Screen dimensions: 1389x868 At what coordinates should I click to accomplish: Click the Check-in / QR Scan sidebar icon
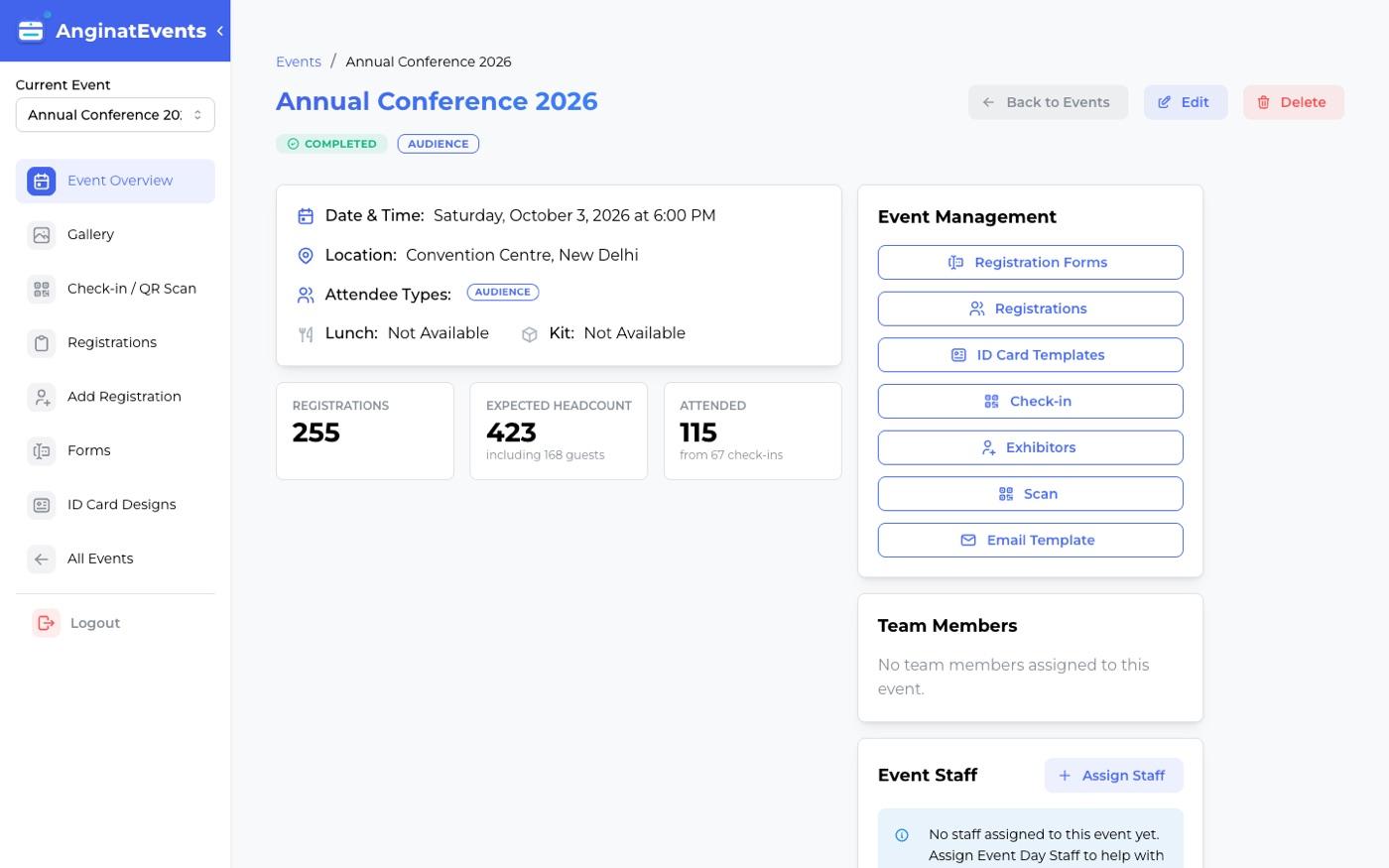point(42,290)
